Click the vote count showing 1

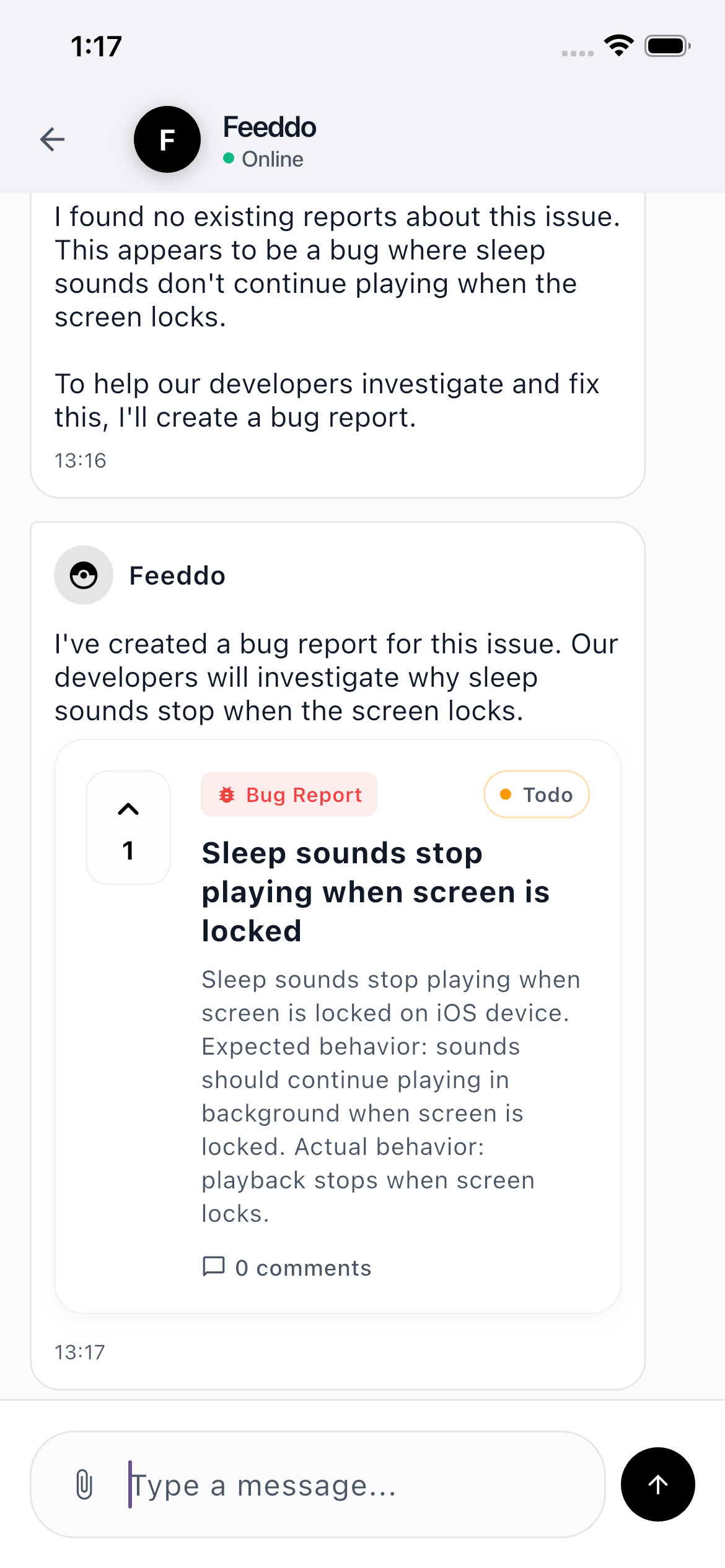128,851
